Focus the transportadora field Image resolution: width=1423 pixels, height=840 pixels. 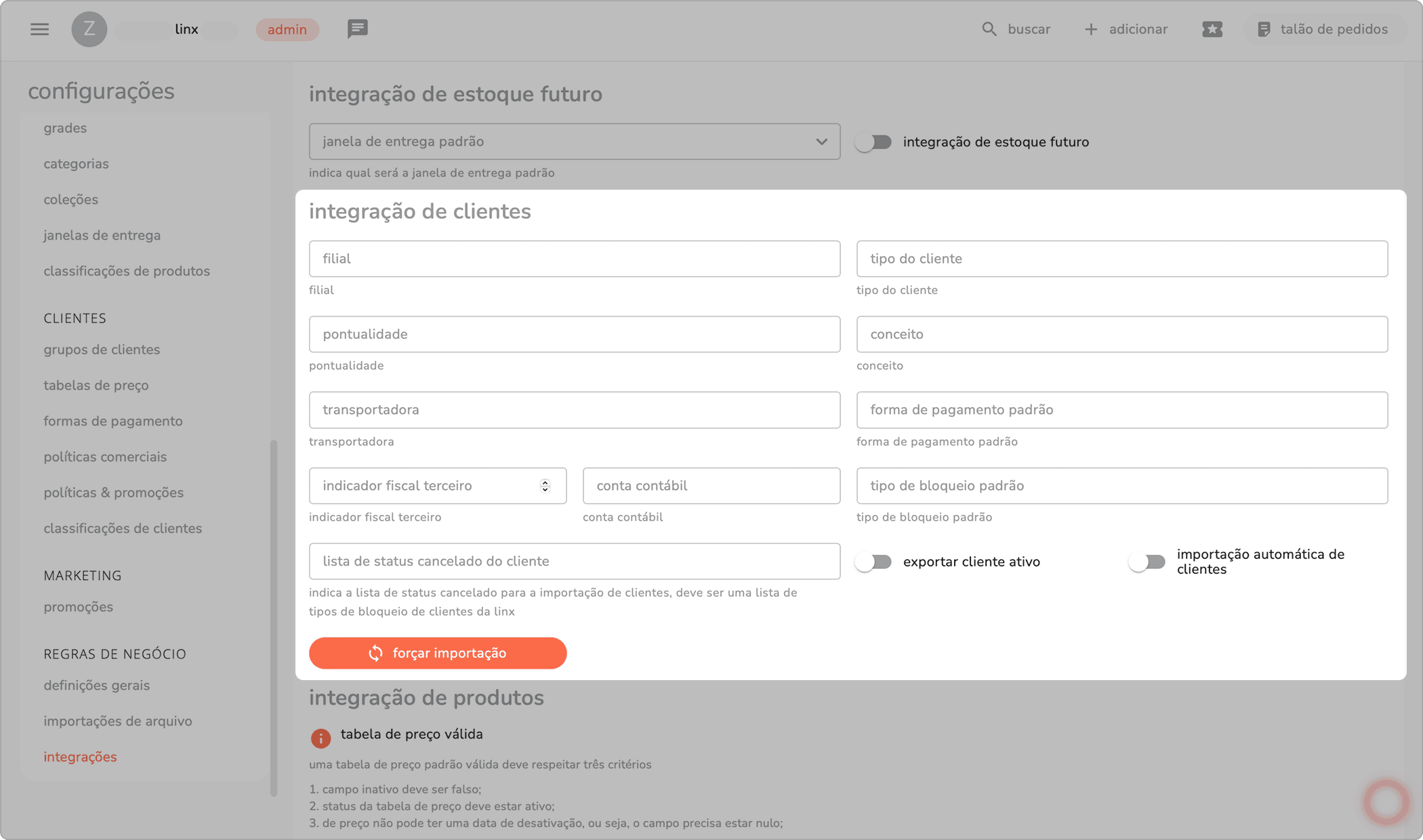point(575,410)
